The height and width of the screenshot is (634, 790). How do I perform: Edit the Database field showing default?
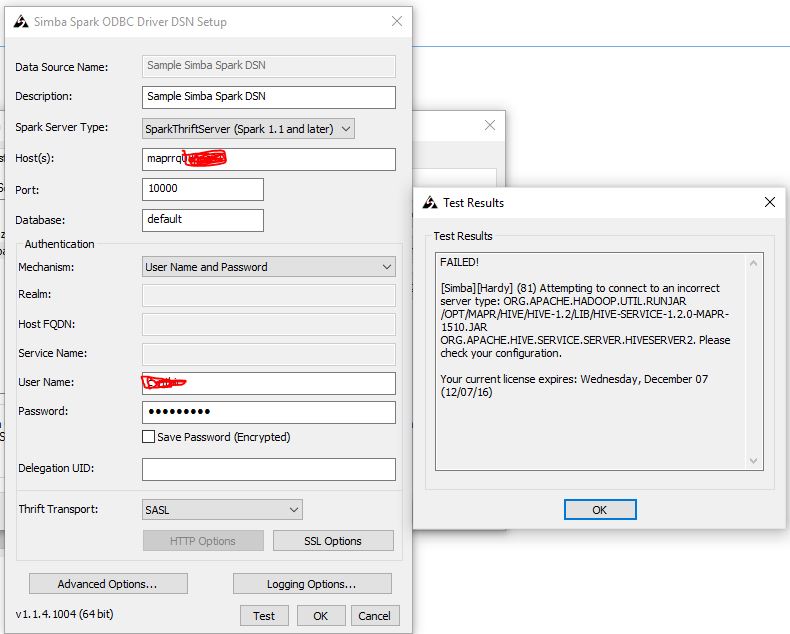[203, 220]
